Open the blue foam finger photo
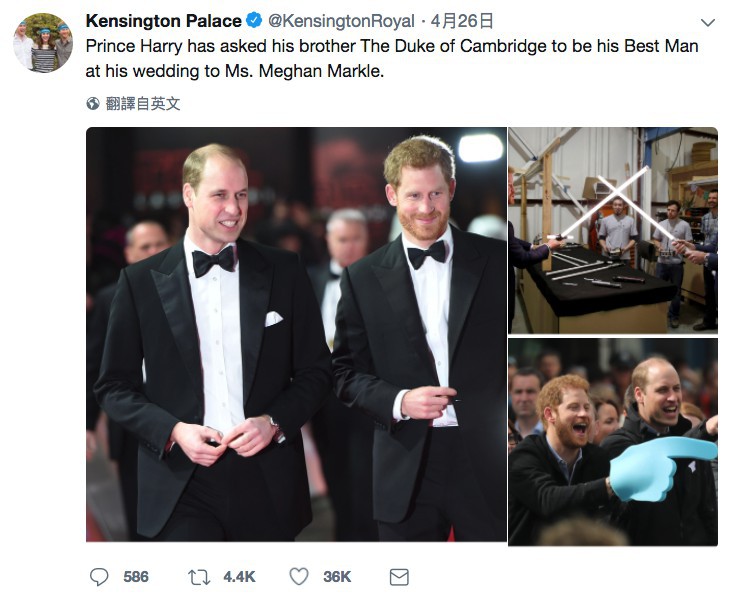 tap(612, 441)
